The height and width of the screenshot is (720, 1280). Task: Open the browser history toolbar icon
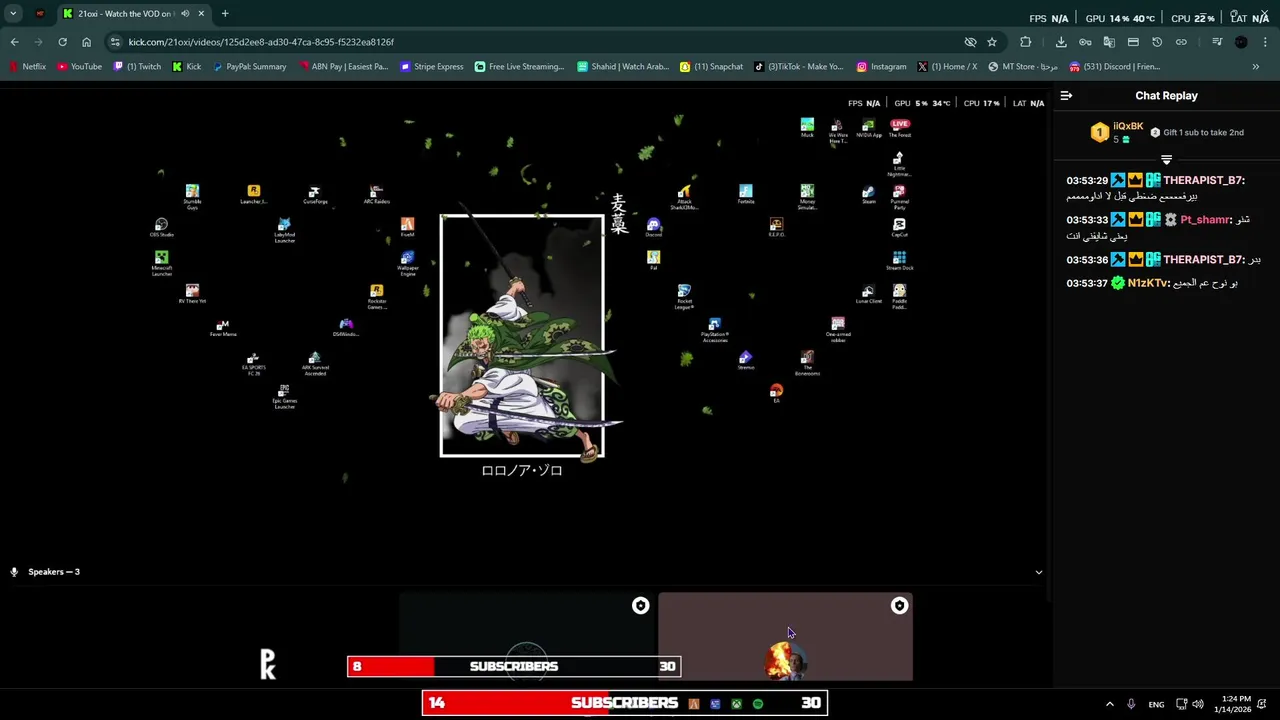coord(1157,42)
